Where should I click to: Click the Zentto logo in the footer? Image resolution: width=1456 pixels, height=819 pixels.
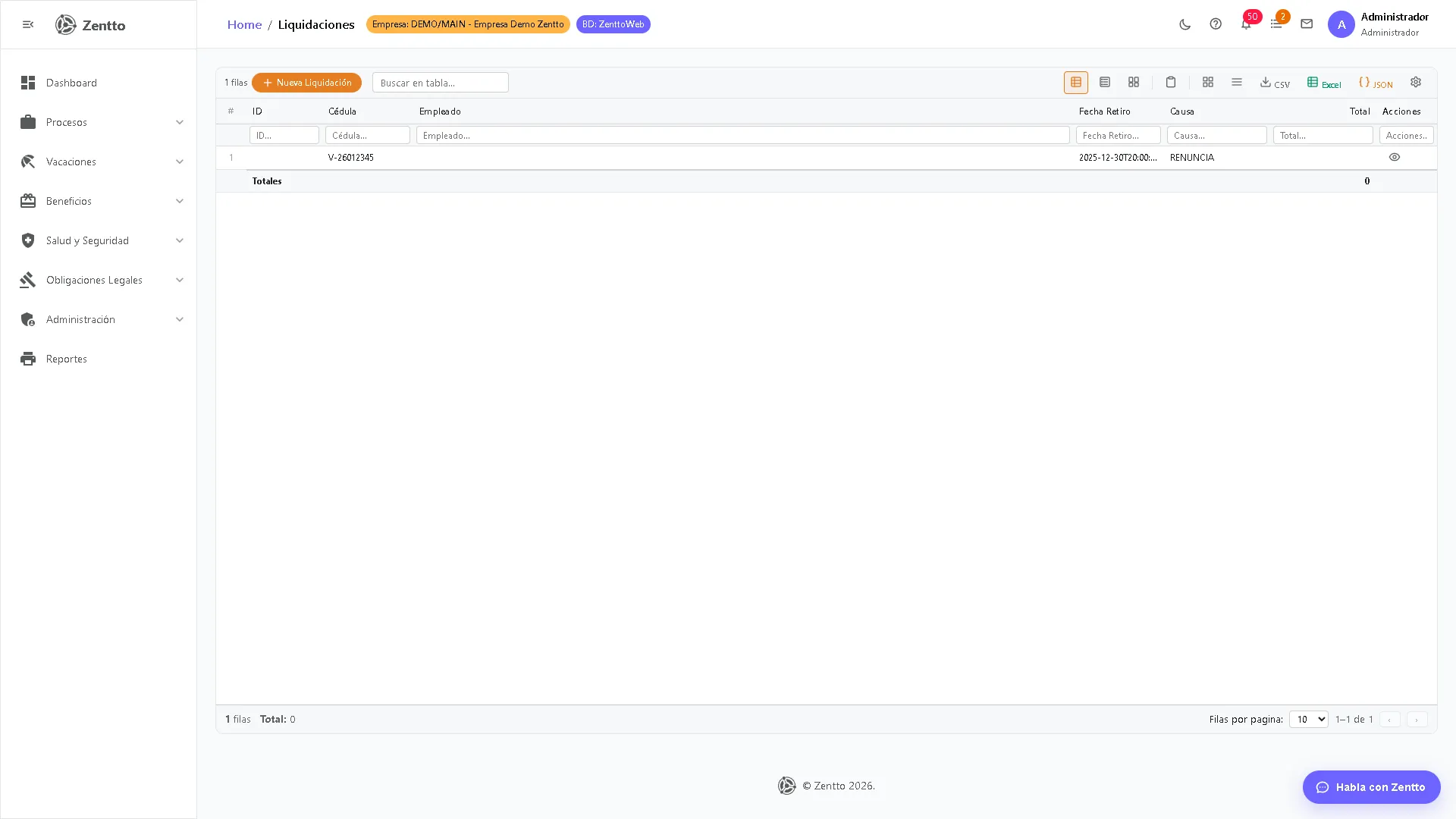786,786
